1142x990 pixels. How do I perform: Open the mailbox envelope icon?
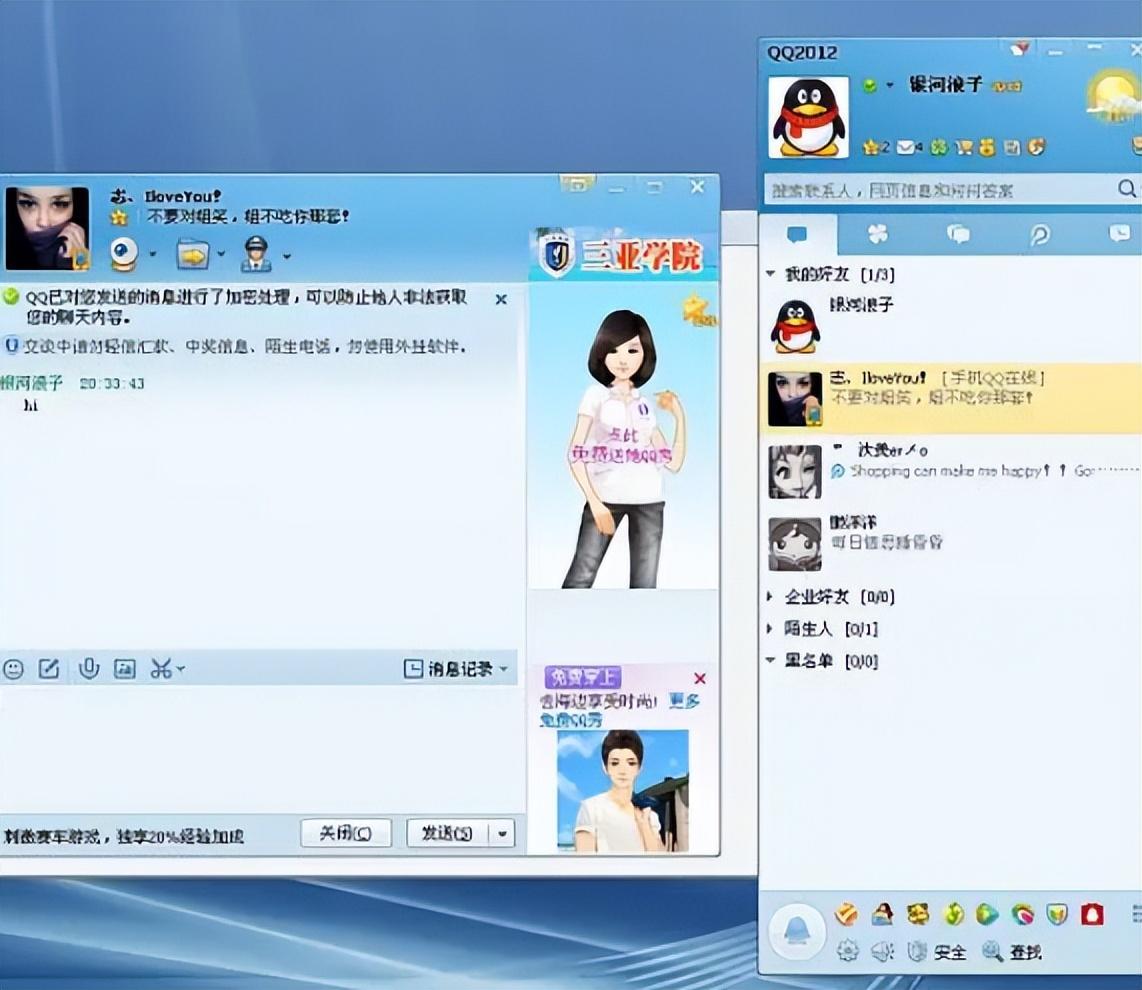905,148
